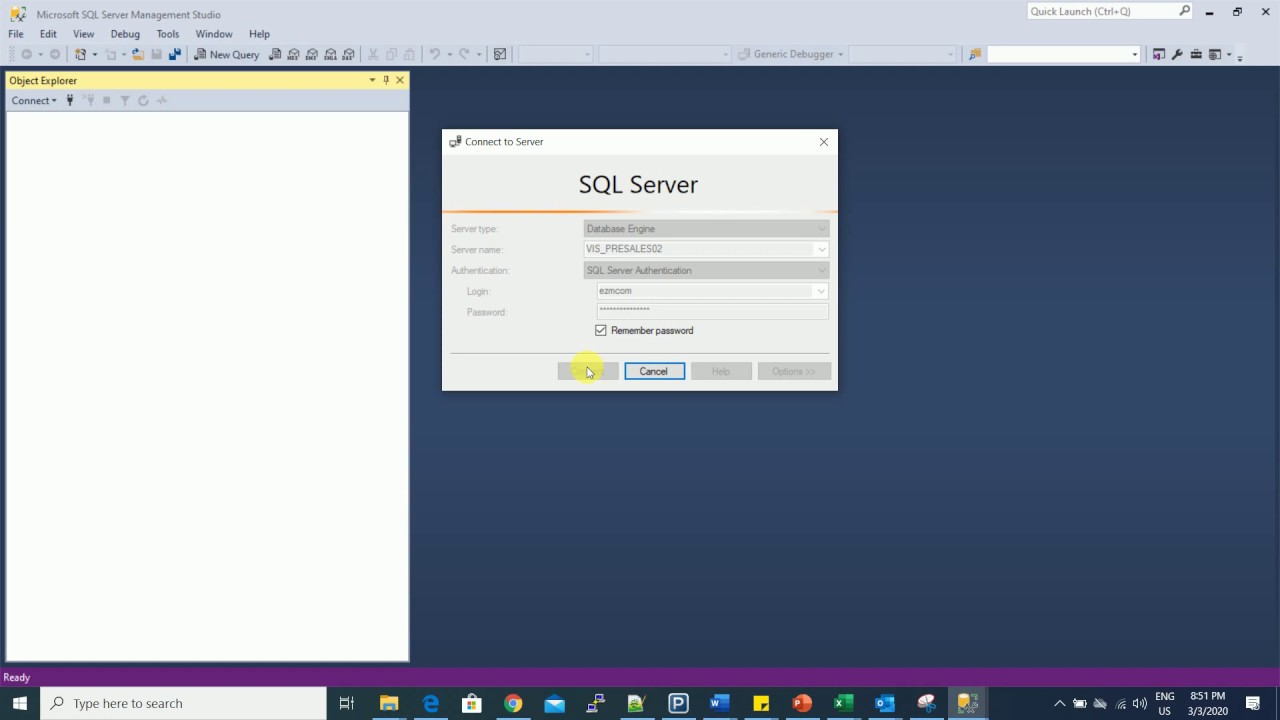Open Sticky Notes from the taskbar
The height and width of the screenshot is (720, 1280).
click(761, 703)
